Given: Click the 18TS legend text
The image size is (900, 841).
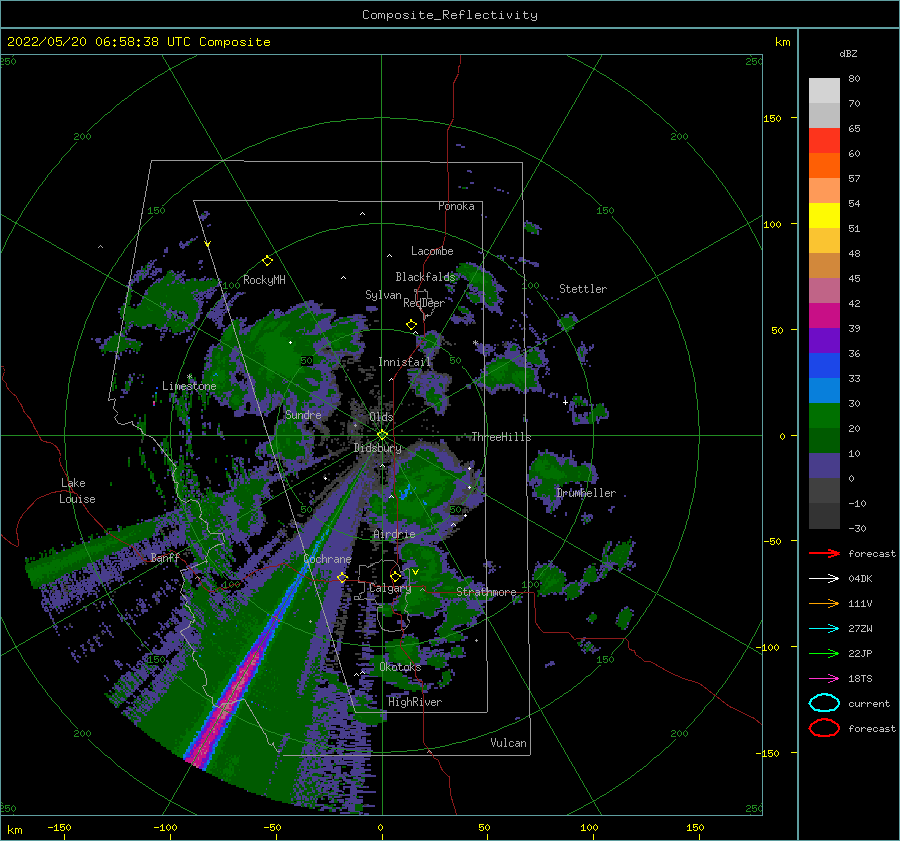Looking at the screenshot, I should coord(860,679).
